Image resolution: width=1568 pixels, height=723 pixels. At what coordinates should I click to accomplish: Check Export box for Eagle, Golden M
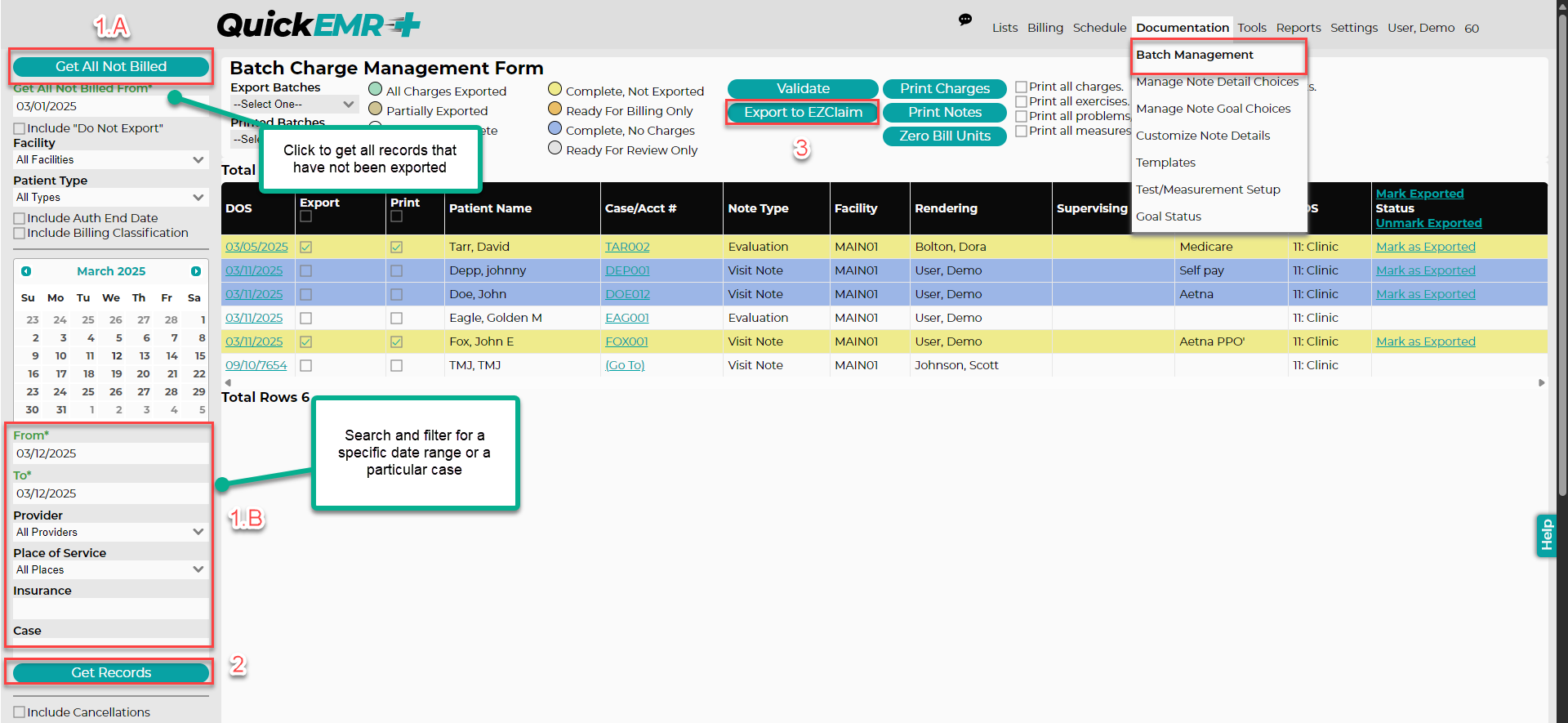[306, 318]
